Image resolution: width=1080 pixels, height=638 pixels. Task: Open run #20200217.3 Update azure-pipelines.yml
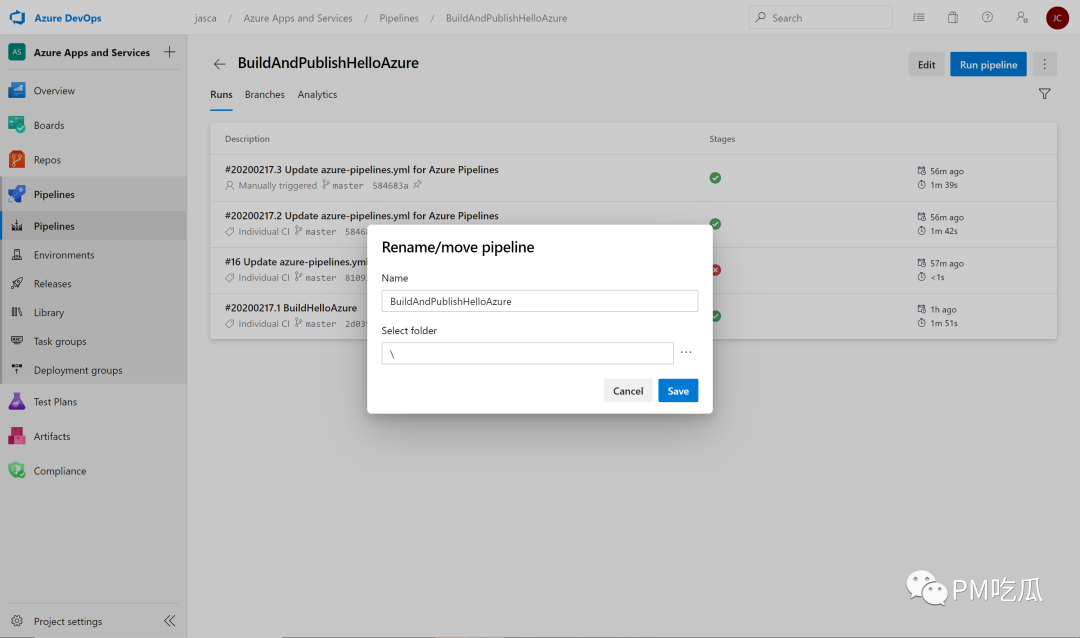point(362,169)
